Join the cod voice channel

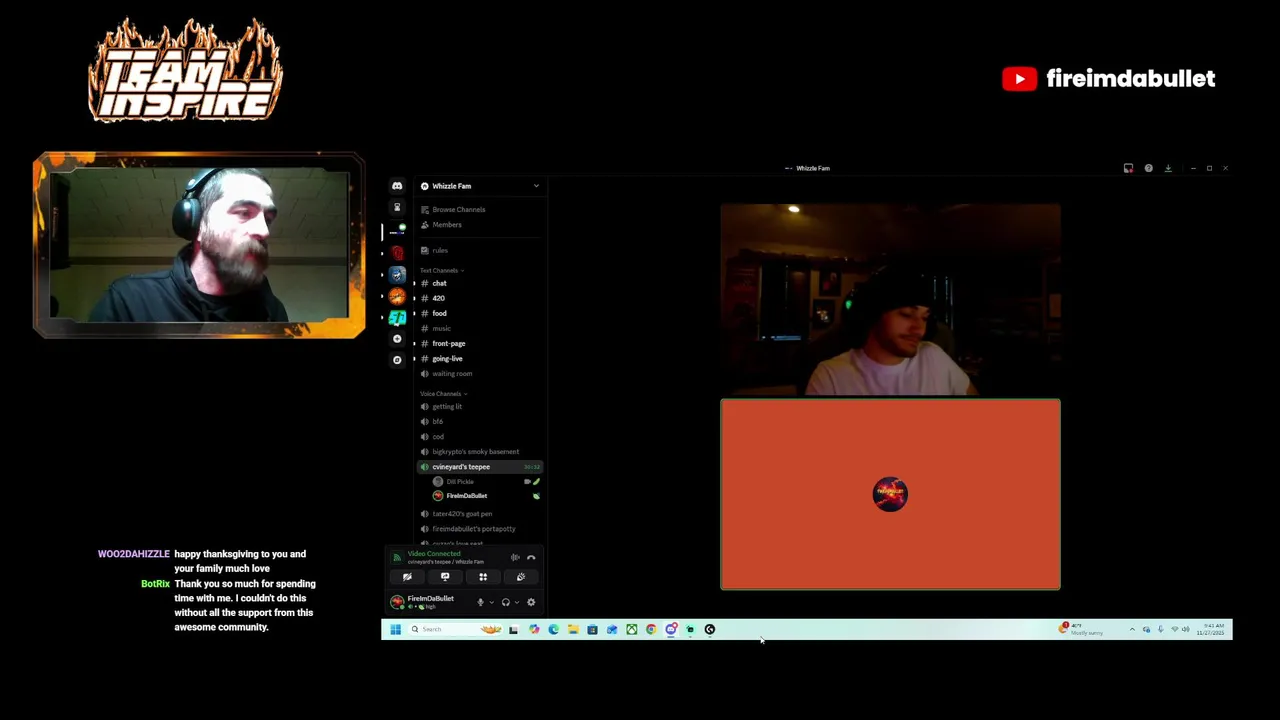(480, 436)
